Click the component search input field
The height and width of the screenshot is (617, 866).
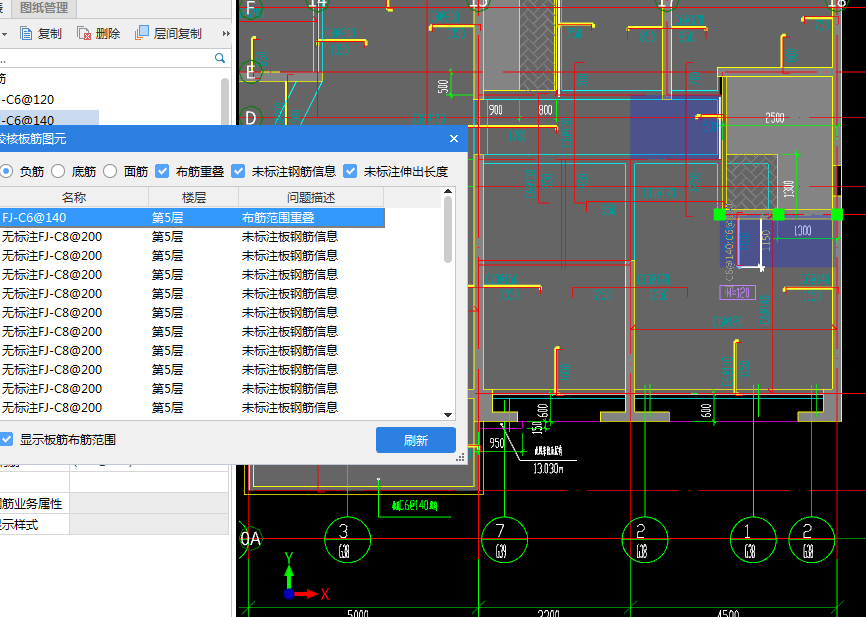(x=105, y=58)
